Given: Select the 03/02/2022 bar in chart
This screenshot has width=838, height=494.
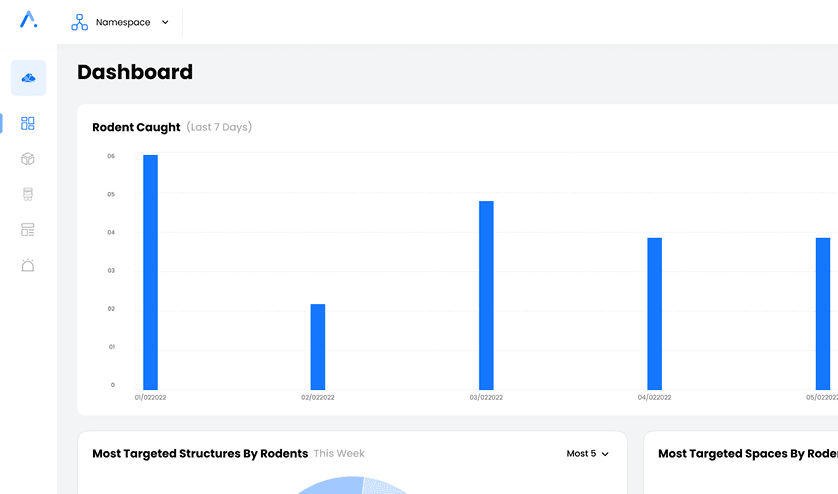Looking at the screenshot, I should point(486,295).
